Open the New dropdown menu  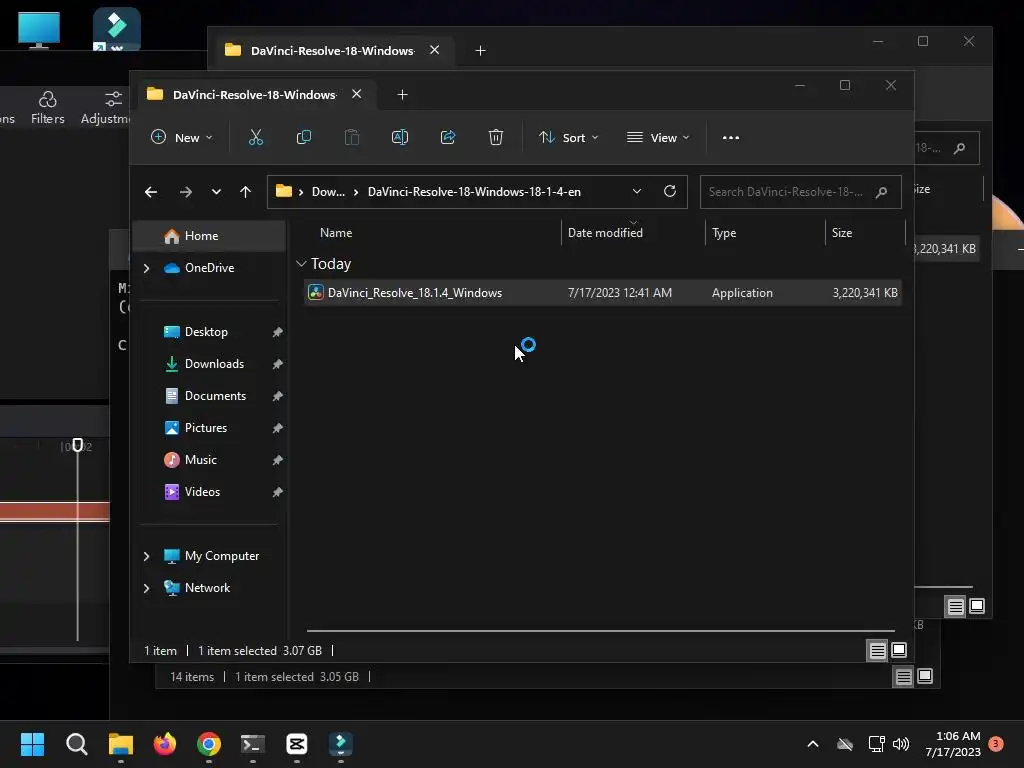[x=182, y=138]
